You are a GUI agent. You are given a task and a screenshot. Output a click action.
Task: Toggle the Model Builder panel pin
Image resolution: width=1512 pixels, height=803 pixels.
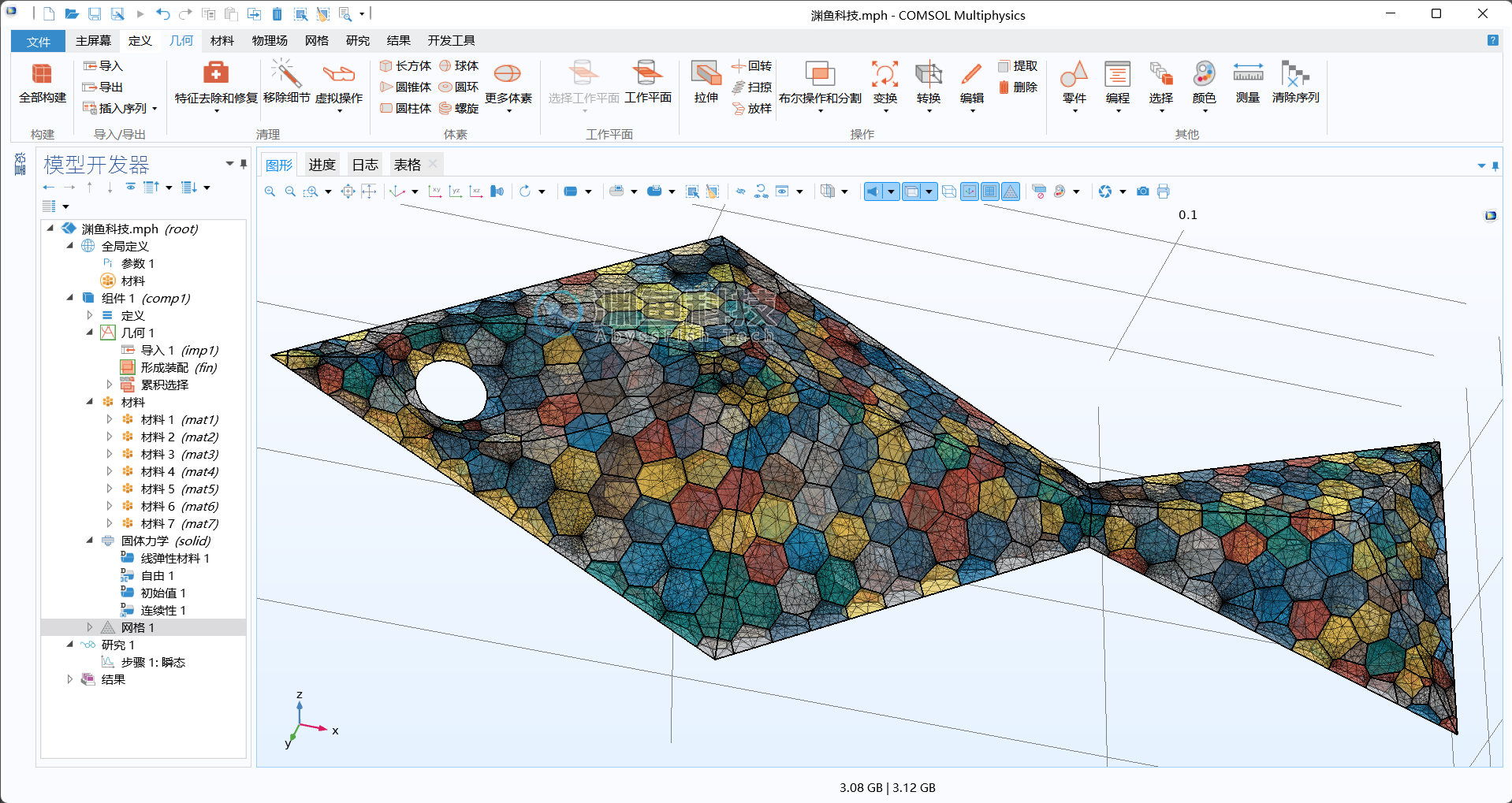(244, 164)
